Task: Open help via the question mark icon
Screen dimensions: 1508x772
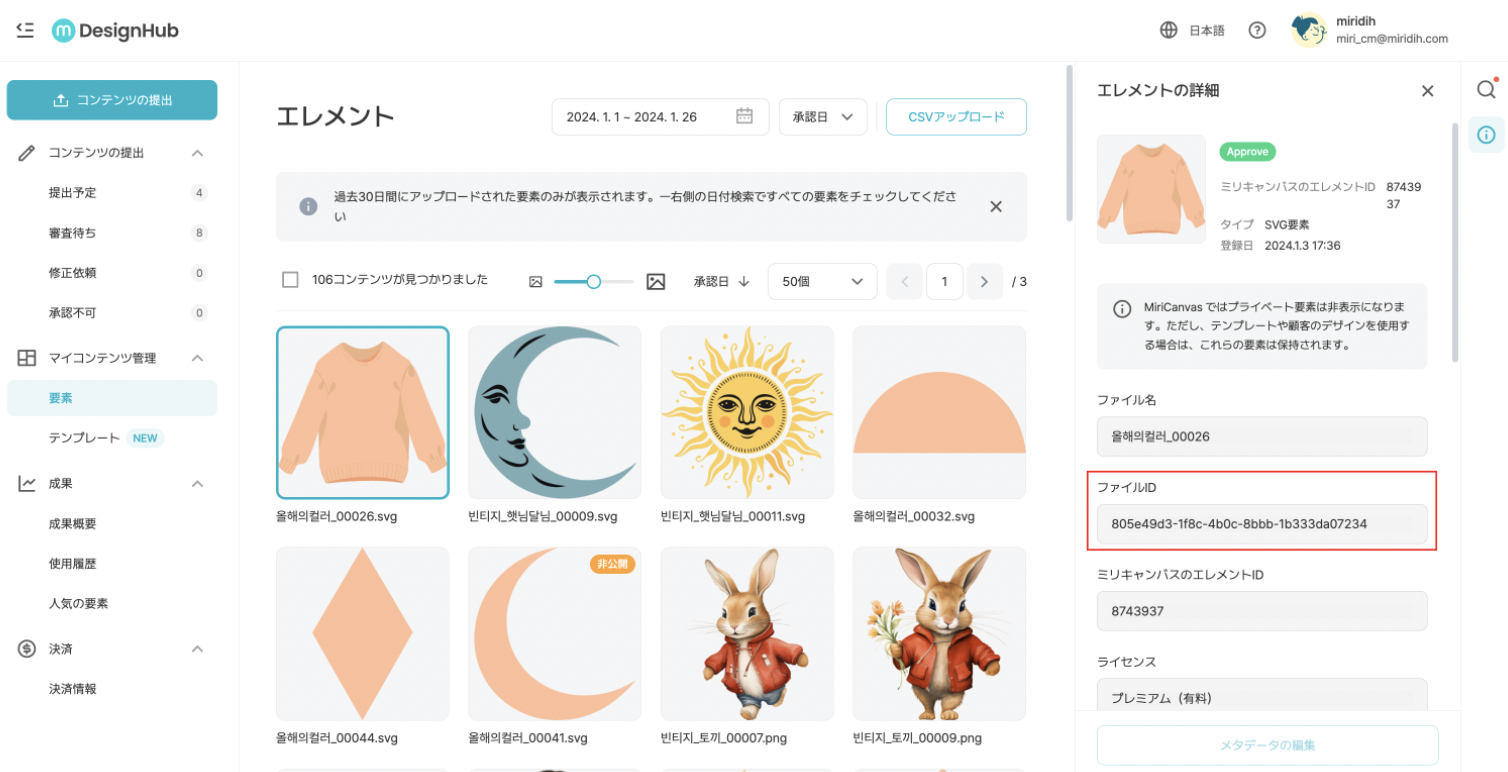Action: click(1257, 30)
